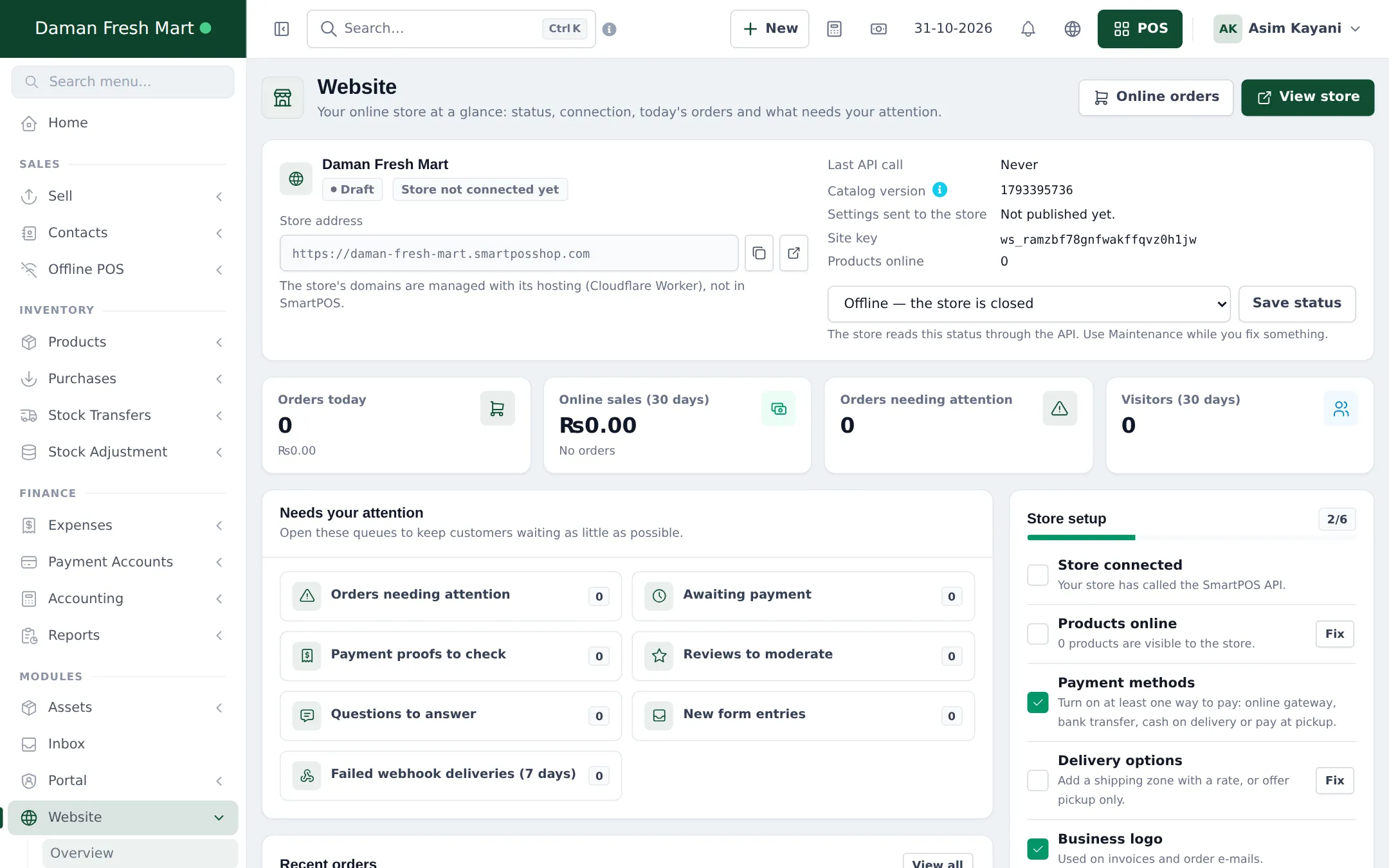Screen dimensions: 1389x868
Task: Open the calculator icon in the top bar
Action: click(x=834, y=29)
